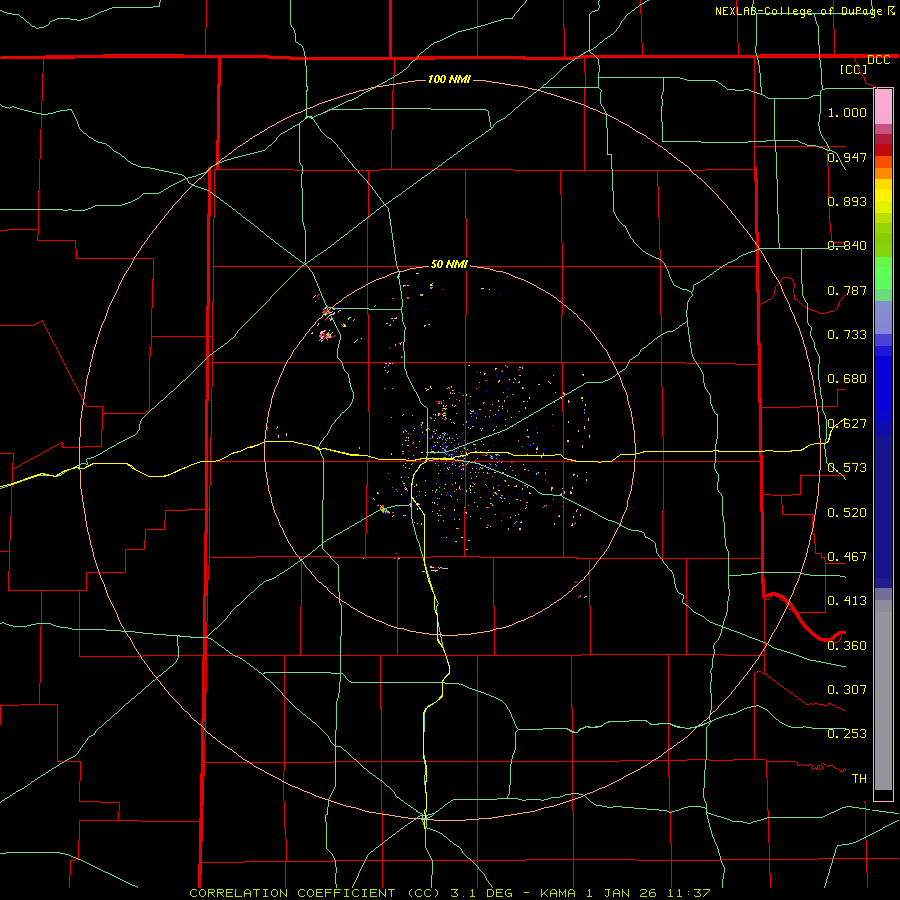Click the 100 NMI range ring label
The image size is (900, 900).
[449, 79]
